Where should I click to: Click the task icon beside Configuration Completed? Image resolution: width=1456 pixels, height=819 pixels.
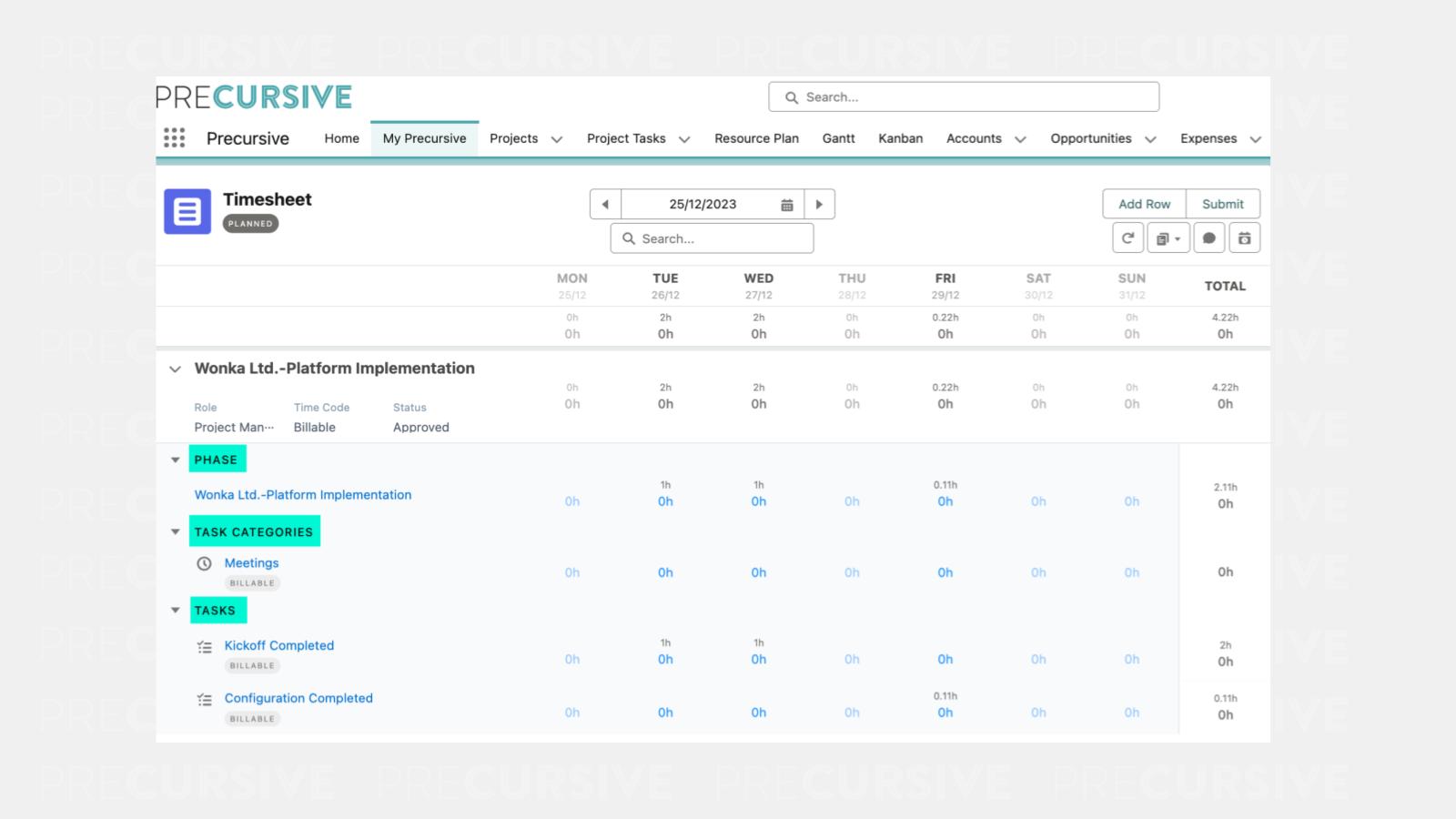pos(205,700)
